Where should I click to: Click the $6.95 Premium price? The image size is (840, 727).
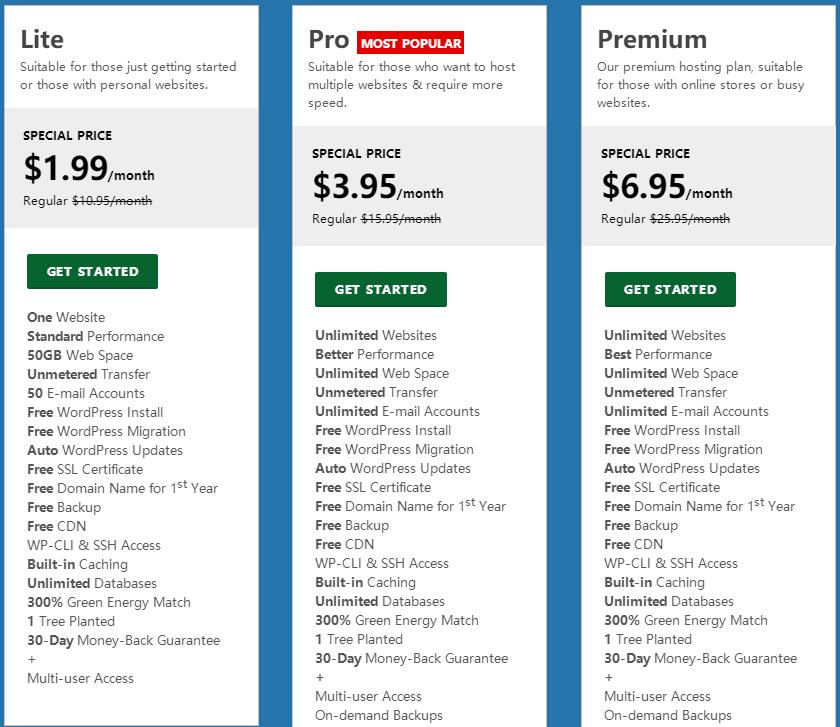click(x=643, y=186)
